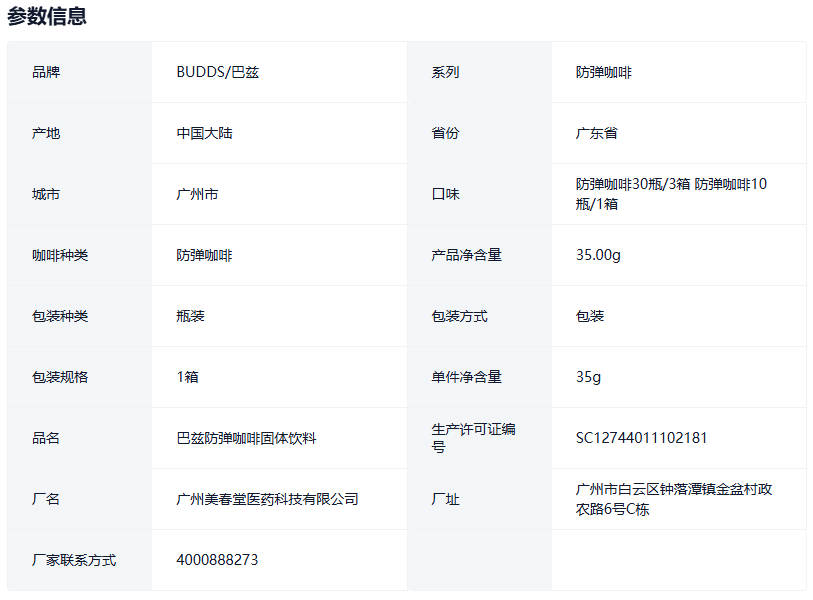The height and width of the screenshot is (600, 813).
Task: Select the 口味 label cell
Action: coord(479,194)
